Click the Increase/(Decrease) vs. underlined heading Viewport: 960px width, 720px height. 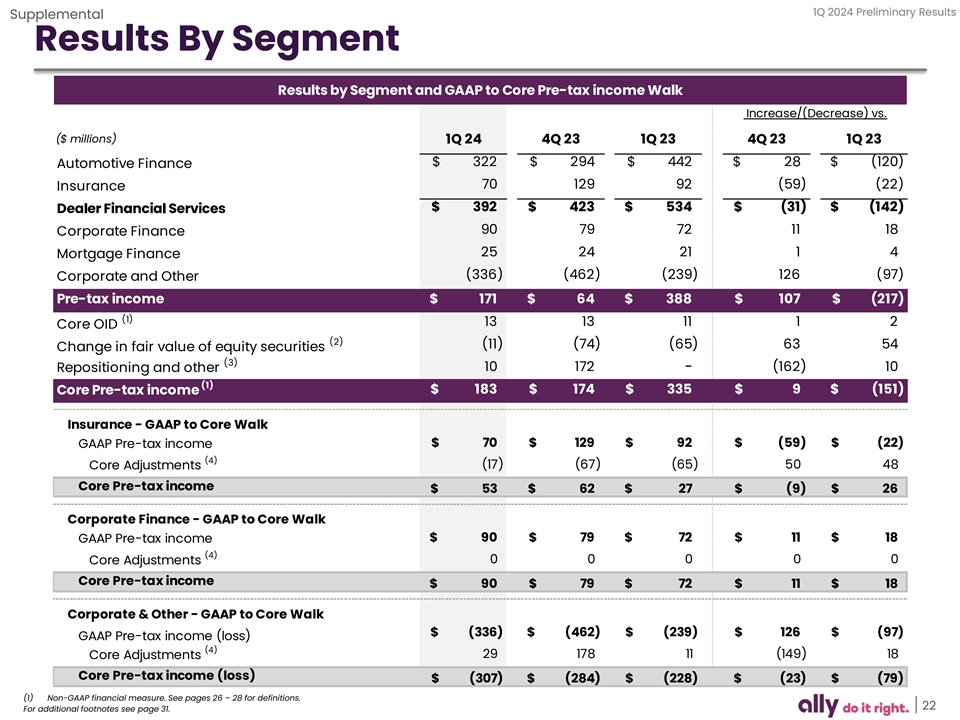[816, 112]
